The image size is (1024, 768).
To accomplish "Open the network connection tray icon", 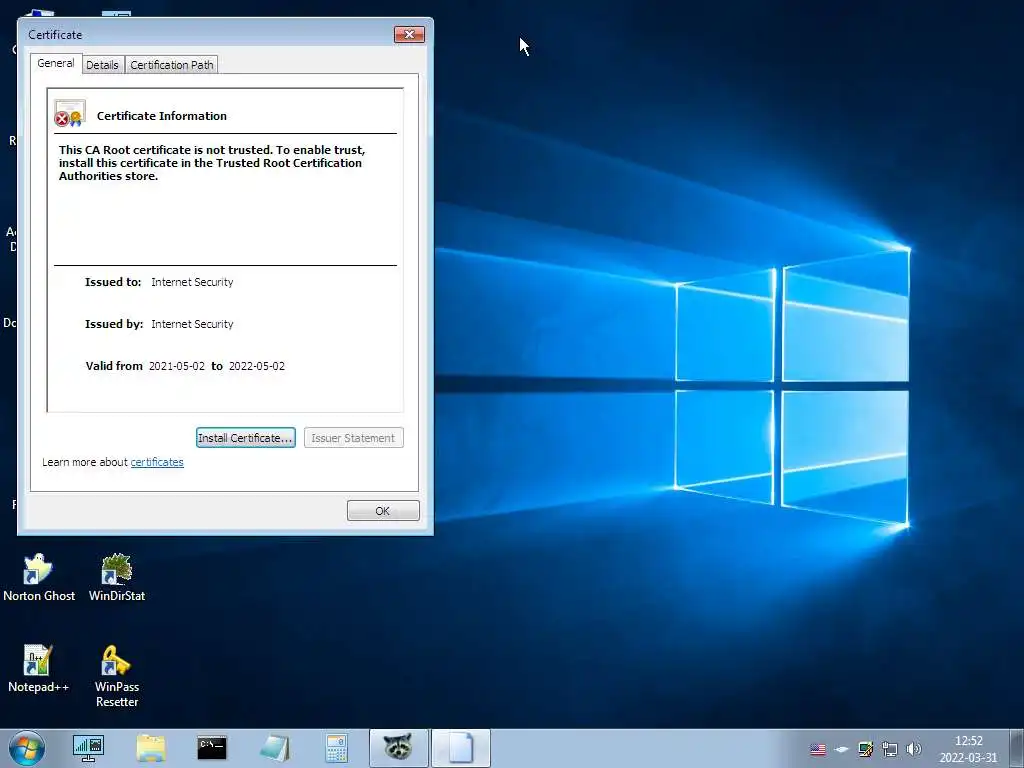I will coord(889,749).
